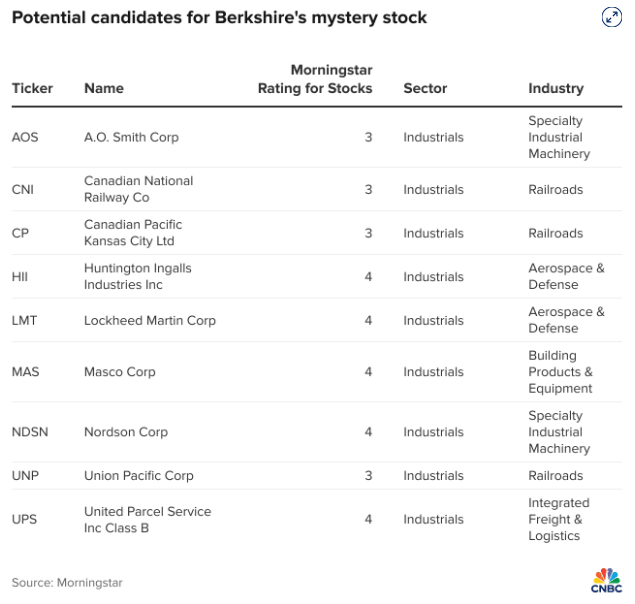Click Source: Morningstar text
Image resolution: width=635 pixels, height=604 pixels.
tap(67, 583)
